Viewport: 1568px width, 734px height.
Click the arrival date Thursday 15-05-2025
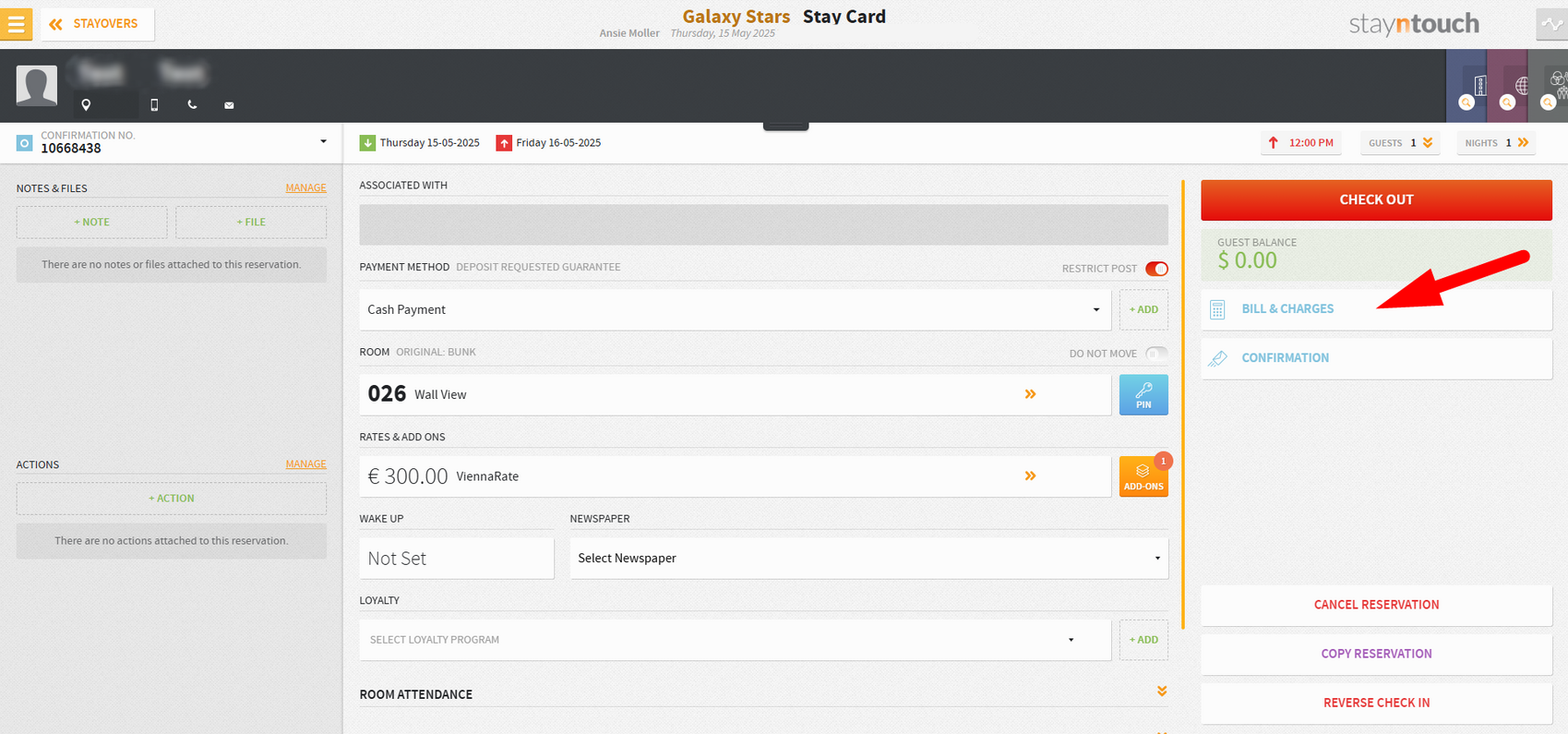tap(420, 143)
